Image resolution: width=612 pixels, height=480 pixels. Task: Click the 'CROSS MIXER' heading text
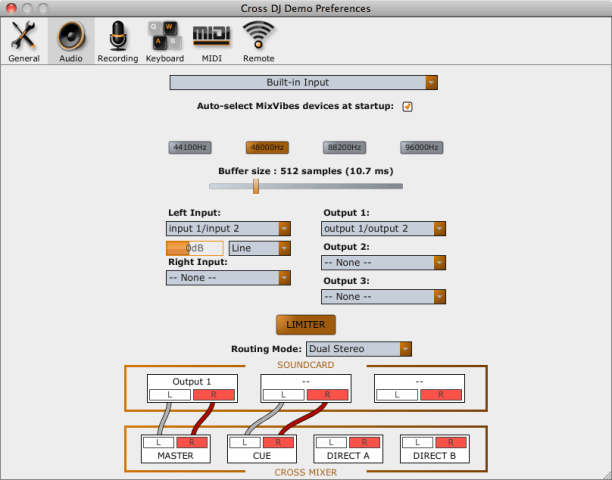pos(306,473)
